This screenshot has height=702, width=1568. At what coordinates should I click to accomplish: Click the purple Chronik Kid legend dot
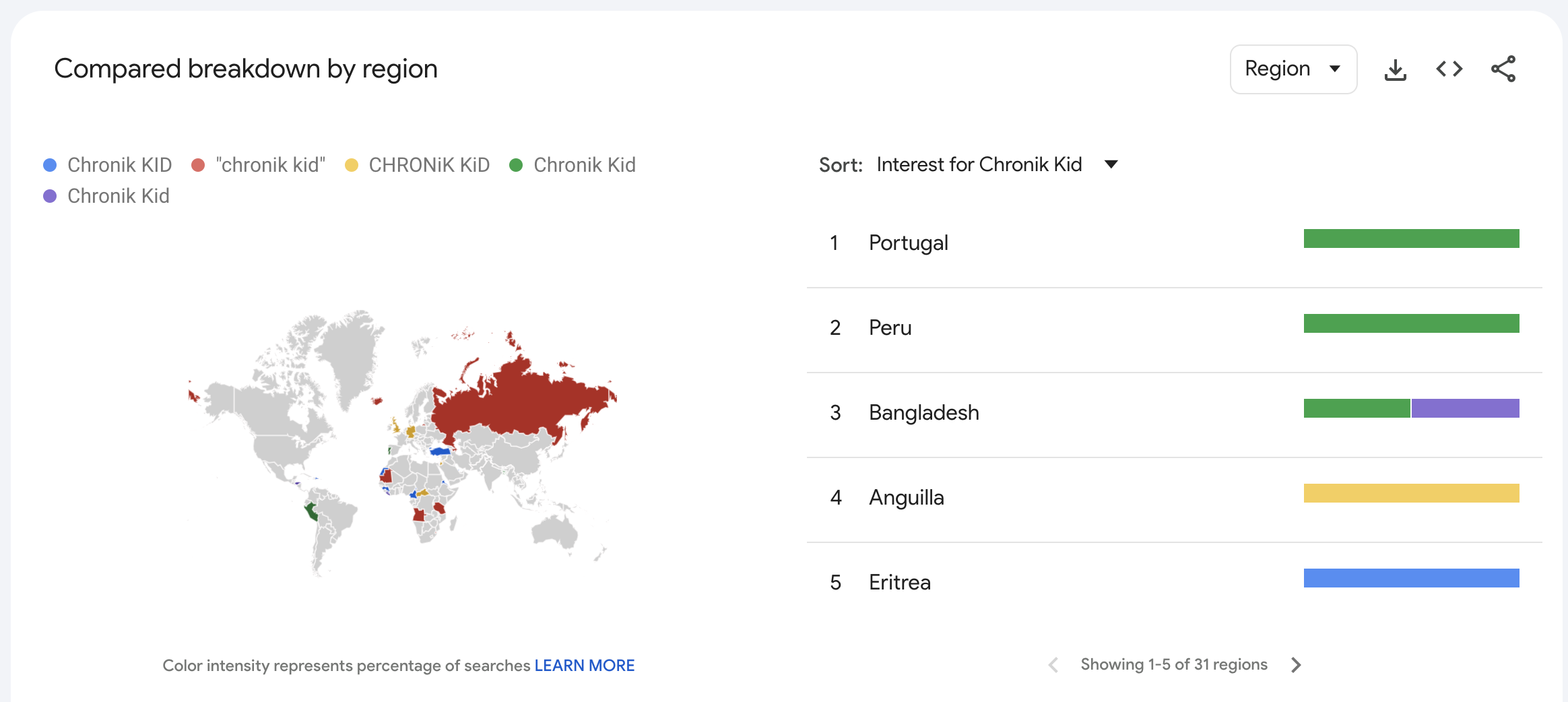tap(50, 196)
